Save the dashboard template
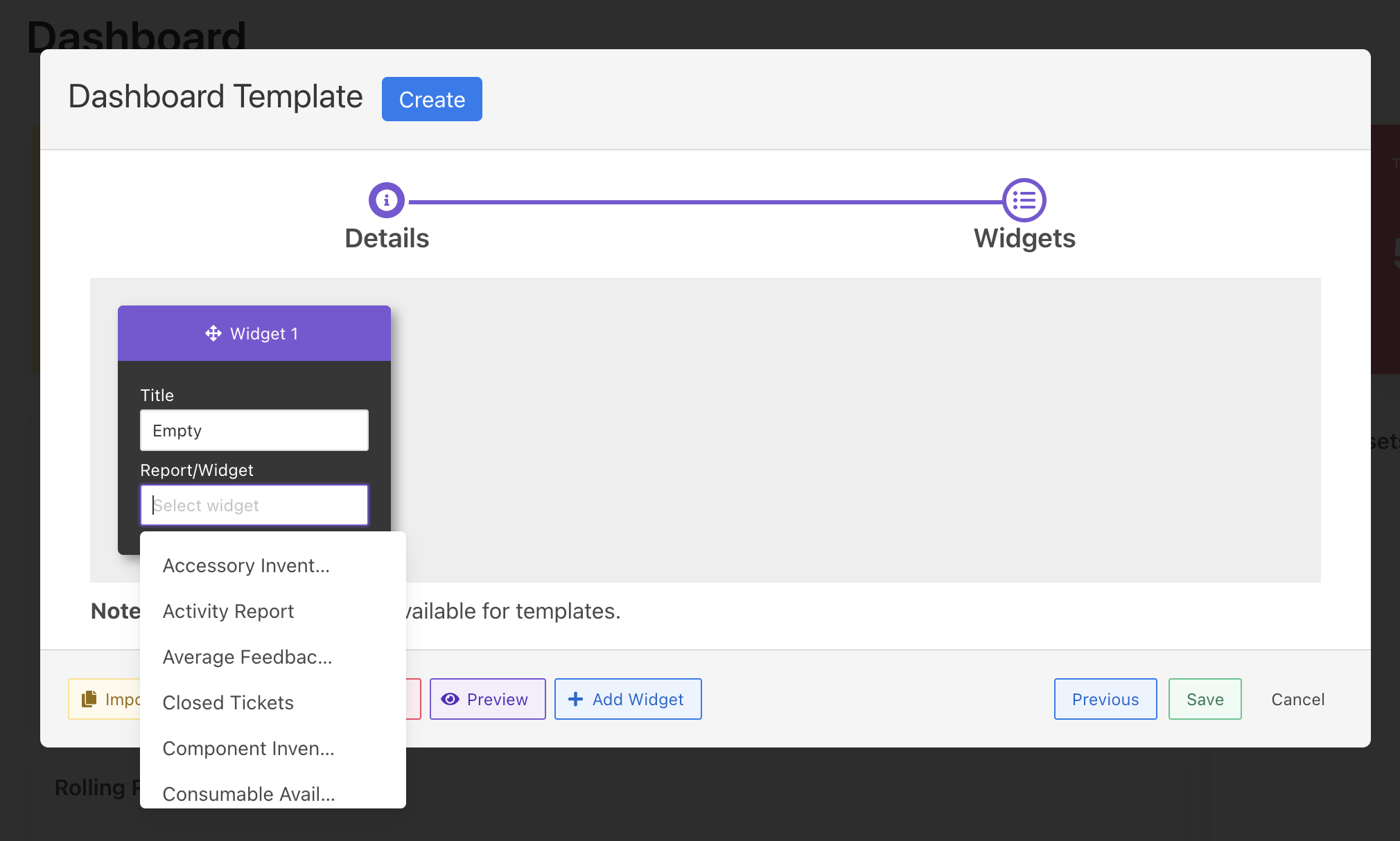This screenshot has height=841, width=1400. pos(1205,699)
